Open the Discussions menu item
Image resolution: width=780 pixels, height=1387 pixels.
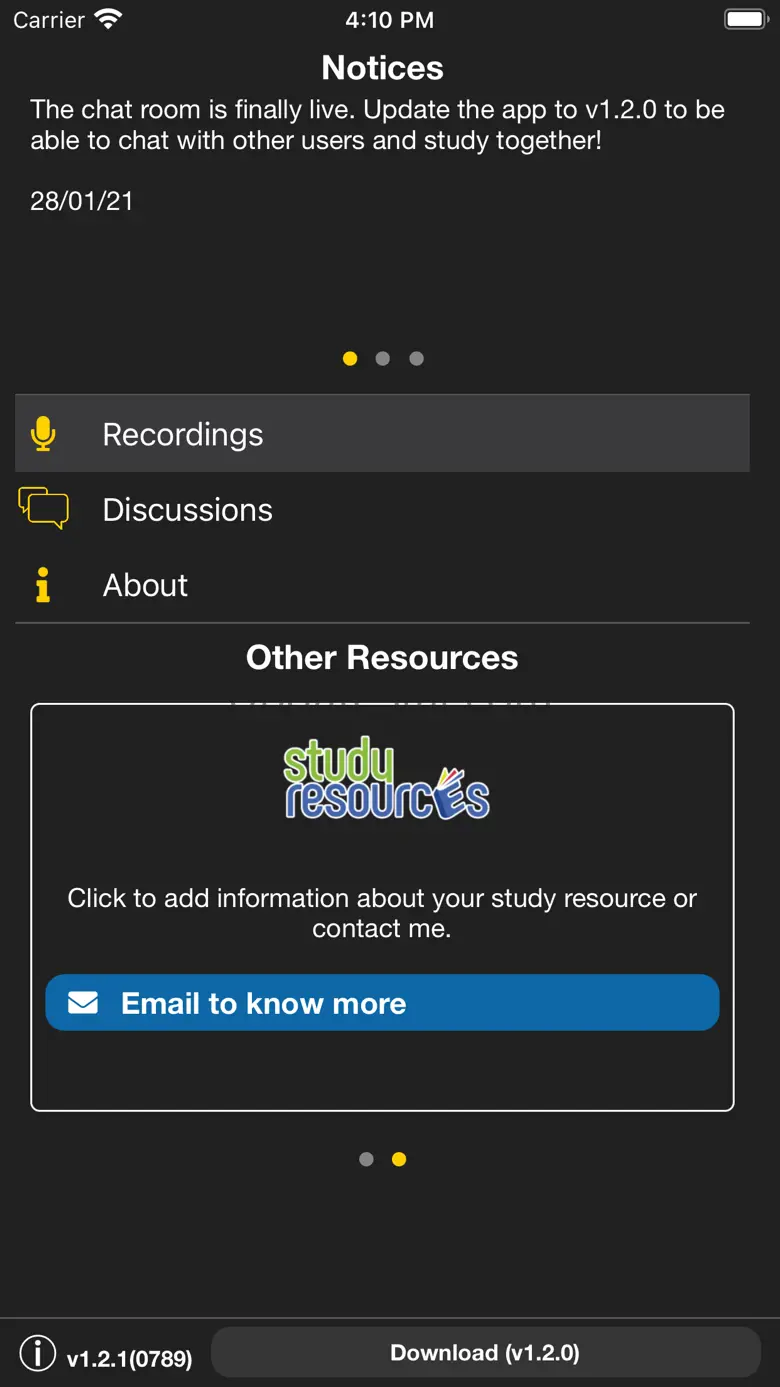pyautogui.click(x=188, y=510)
